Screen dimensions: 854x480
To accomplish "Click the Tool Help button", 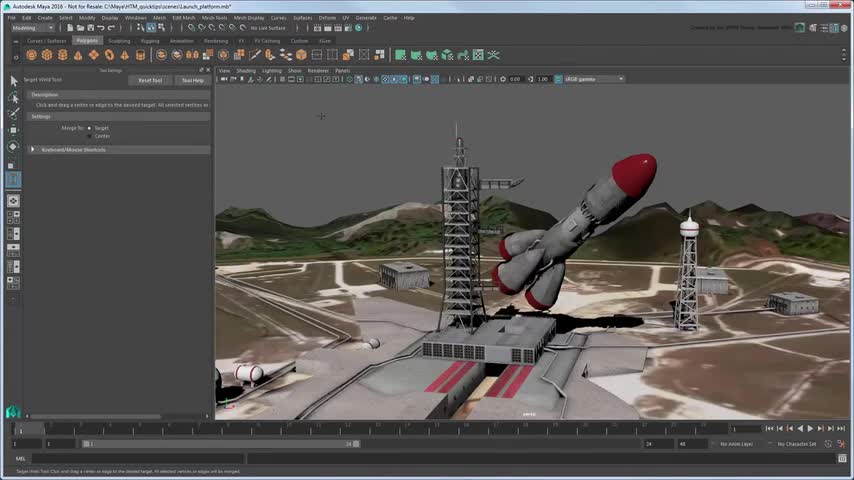I will pyautogui.click(x=192, y=80).
